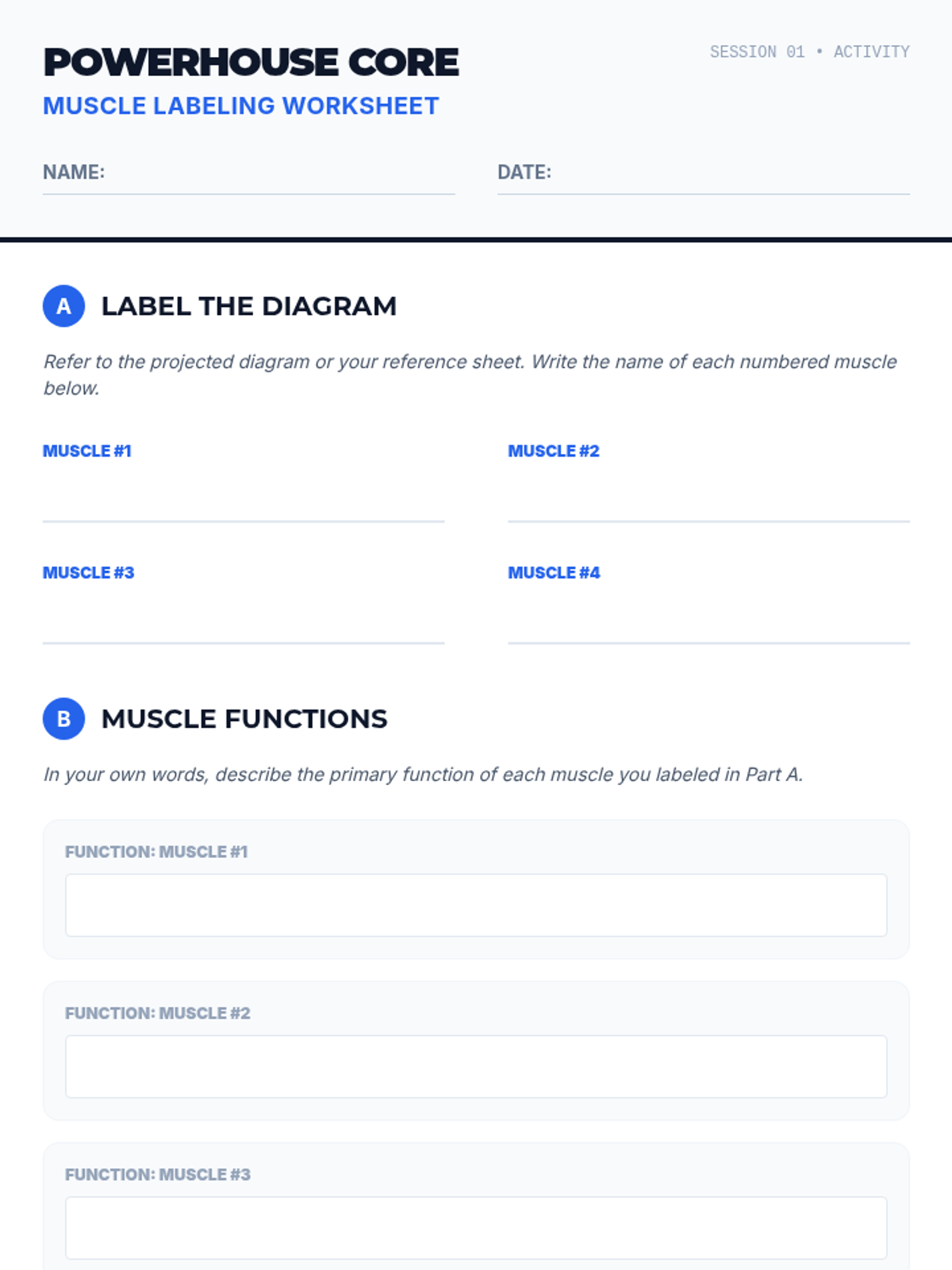Click the blue section B circle badge

[x=63, y=718]
